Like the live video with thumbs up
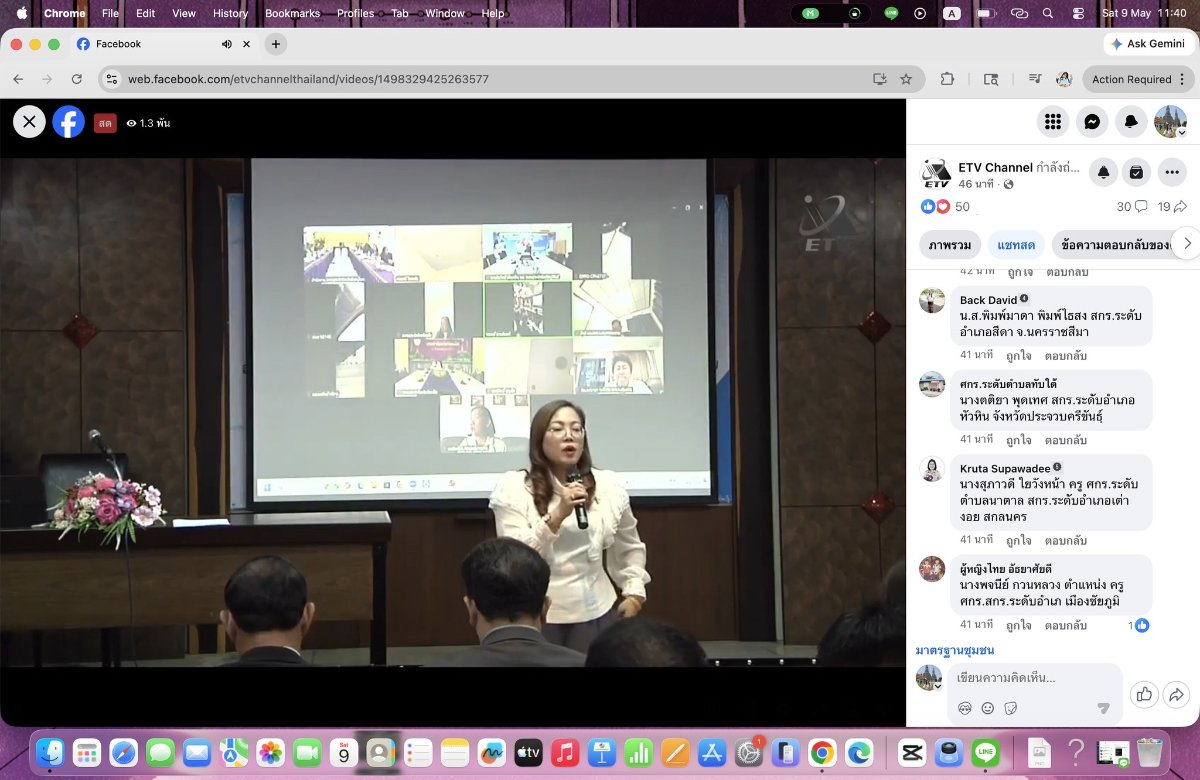 point(1145,694)
